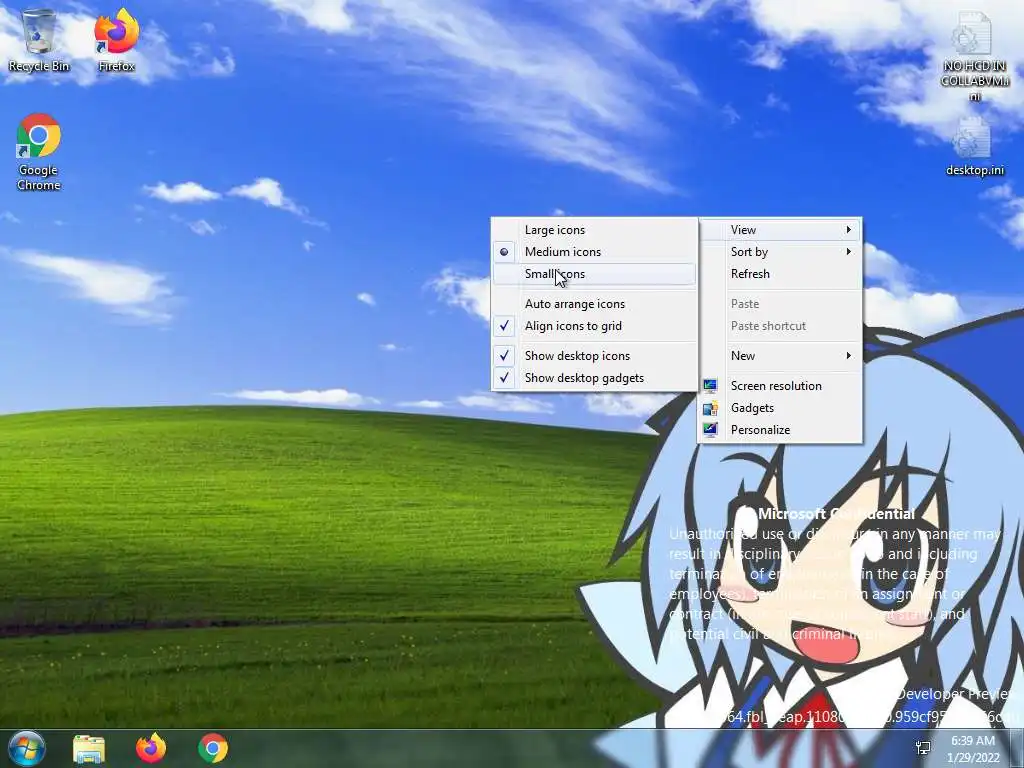
Task: Uncheck Show desktop gadgets
Action: (x=594, y=378)
